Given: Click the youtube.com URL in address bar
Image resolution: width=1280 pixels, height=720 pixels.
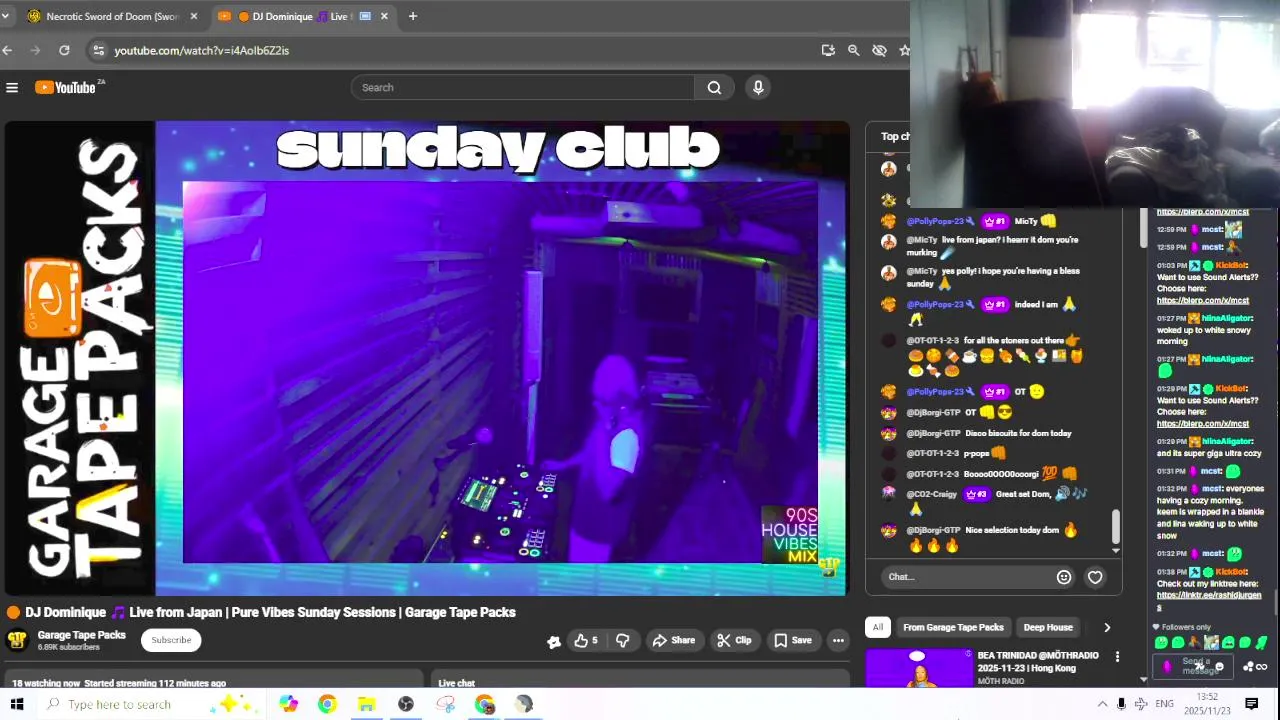Looking at the screenshot, I should click(x=201, y=50).
